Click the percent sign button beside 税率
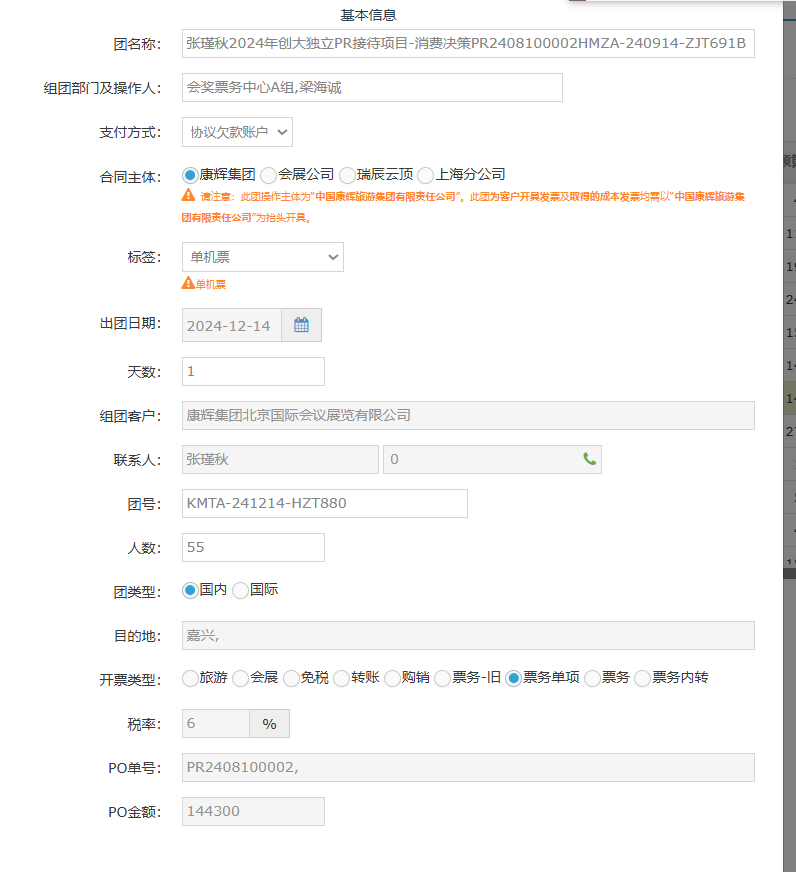 (269, 724)
